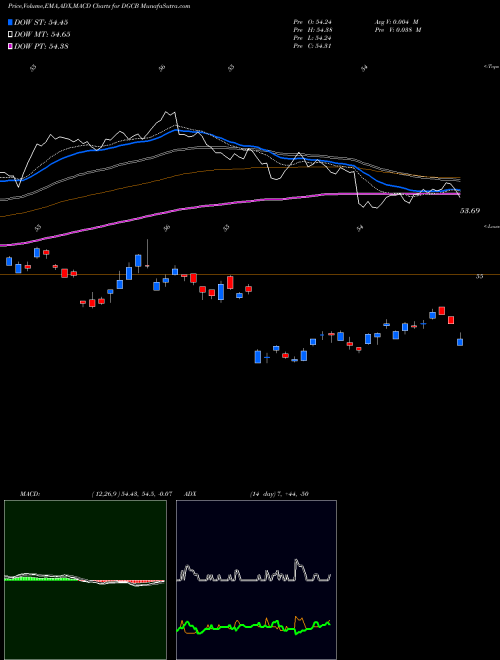This screenshot has height=660, width=500.
Task: Click the magenta DOW PT legend swatch
Action: point(11,46)
